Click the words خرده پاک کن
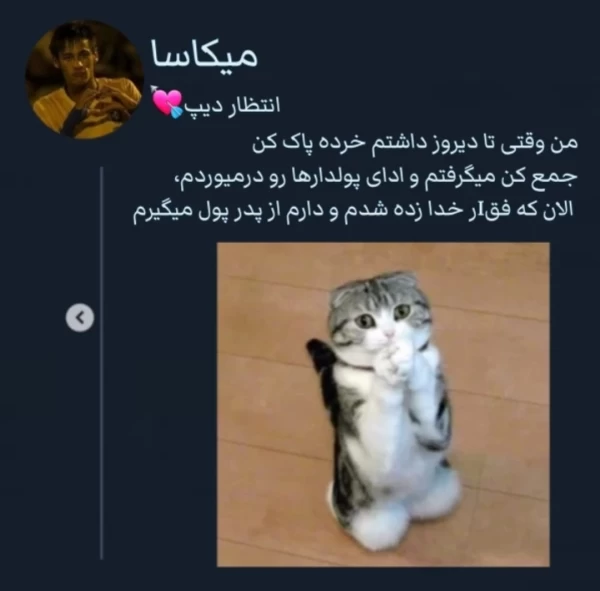600x591 pixels. coord(307,144)
